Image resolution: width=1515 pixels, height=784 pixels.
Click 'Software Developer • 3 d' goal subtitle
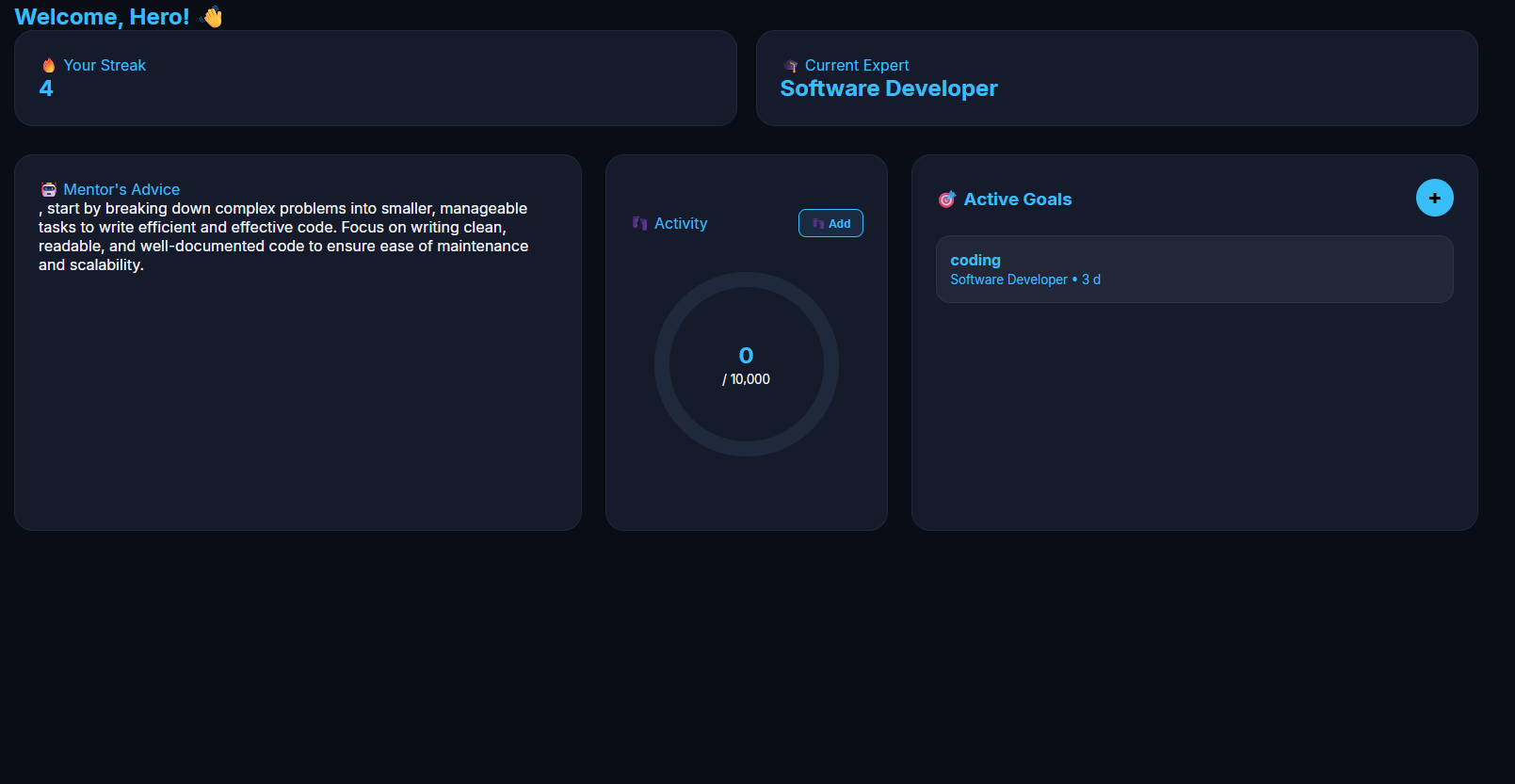(x=1025, y=280)
